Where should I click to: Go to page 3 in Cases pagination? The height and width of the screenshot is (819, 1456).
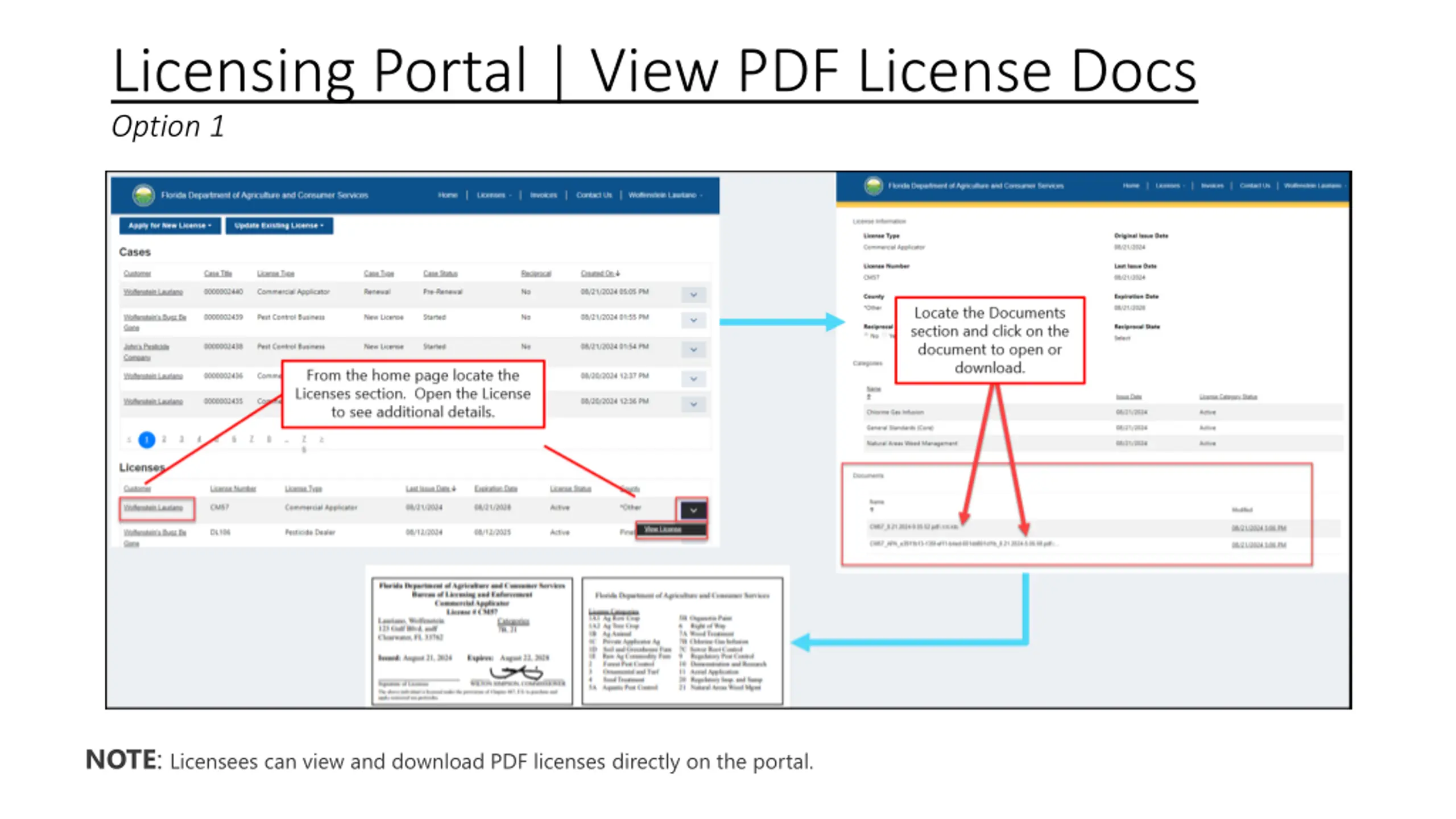pos(181,439)
